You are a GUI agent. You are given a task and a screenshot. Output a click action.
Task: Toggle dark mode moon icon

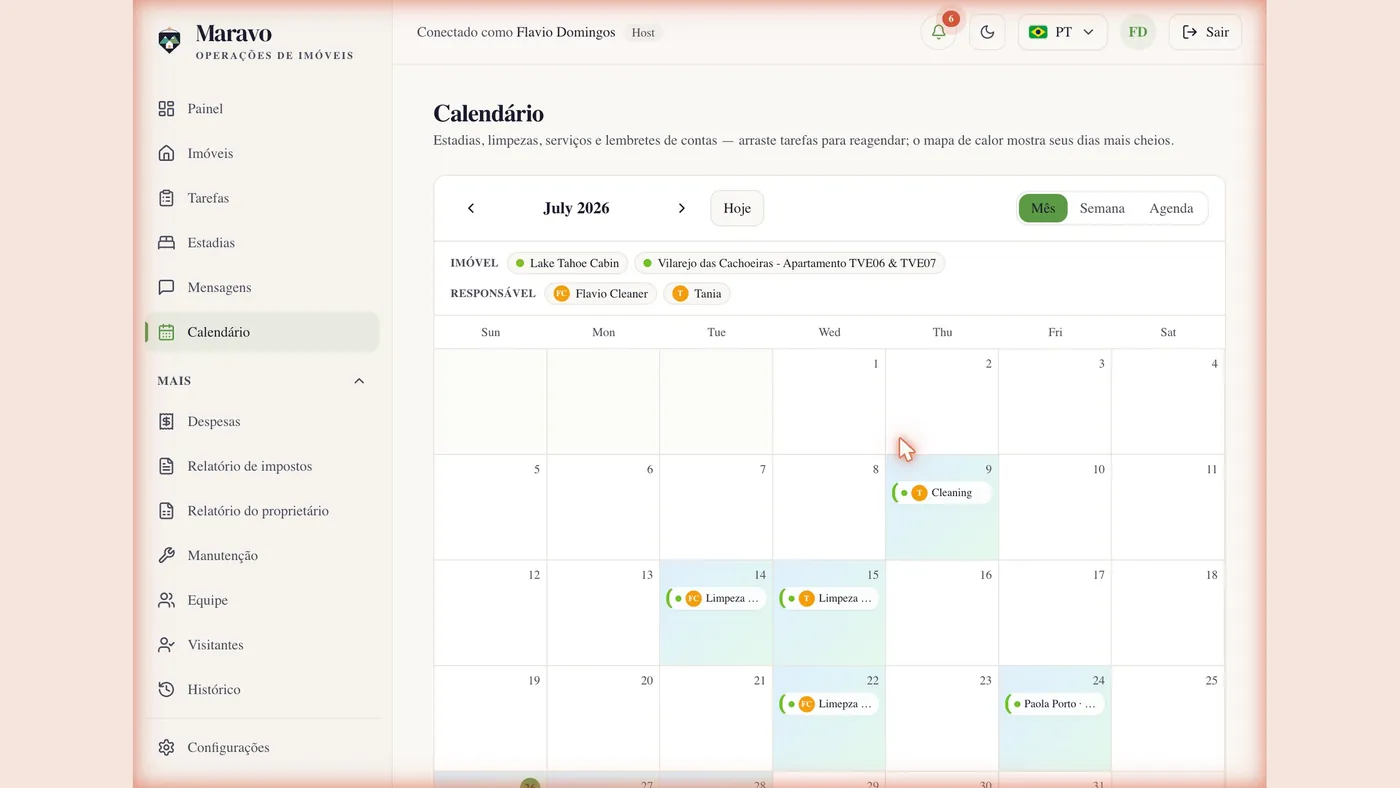coord(987,32)
